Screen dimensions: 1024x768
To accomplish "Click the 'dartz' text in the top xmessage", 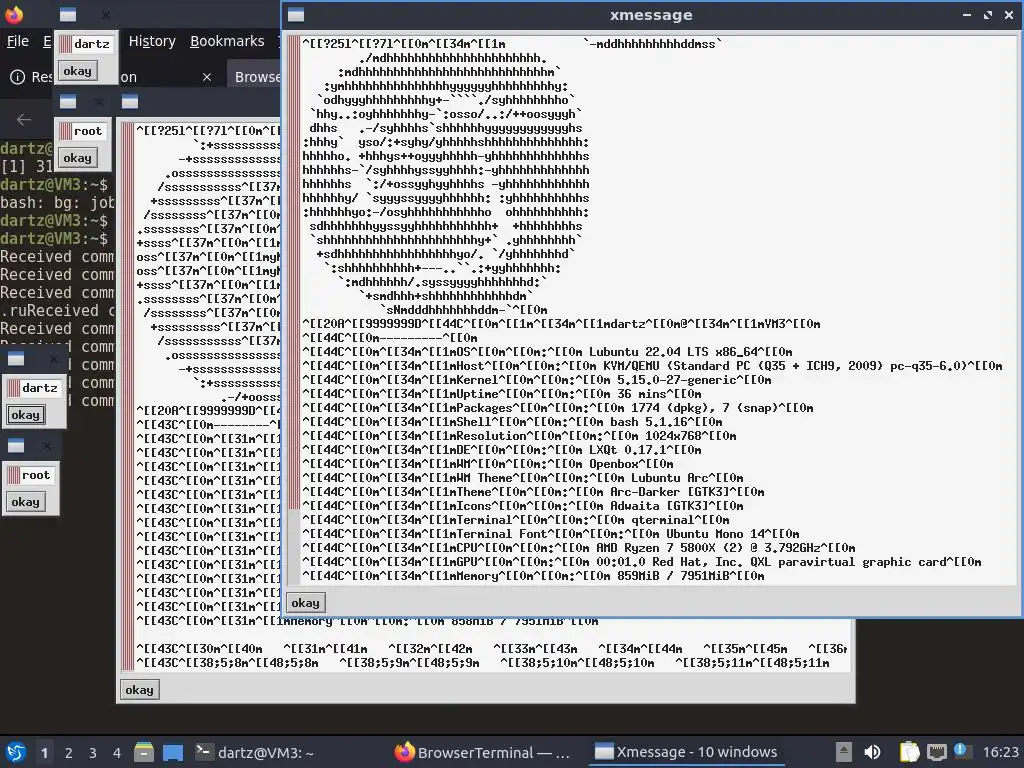I will pos(92,44).
